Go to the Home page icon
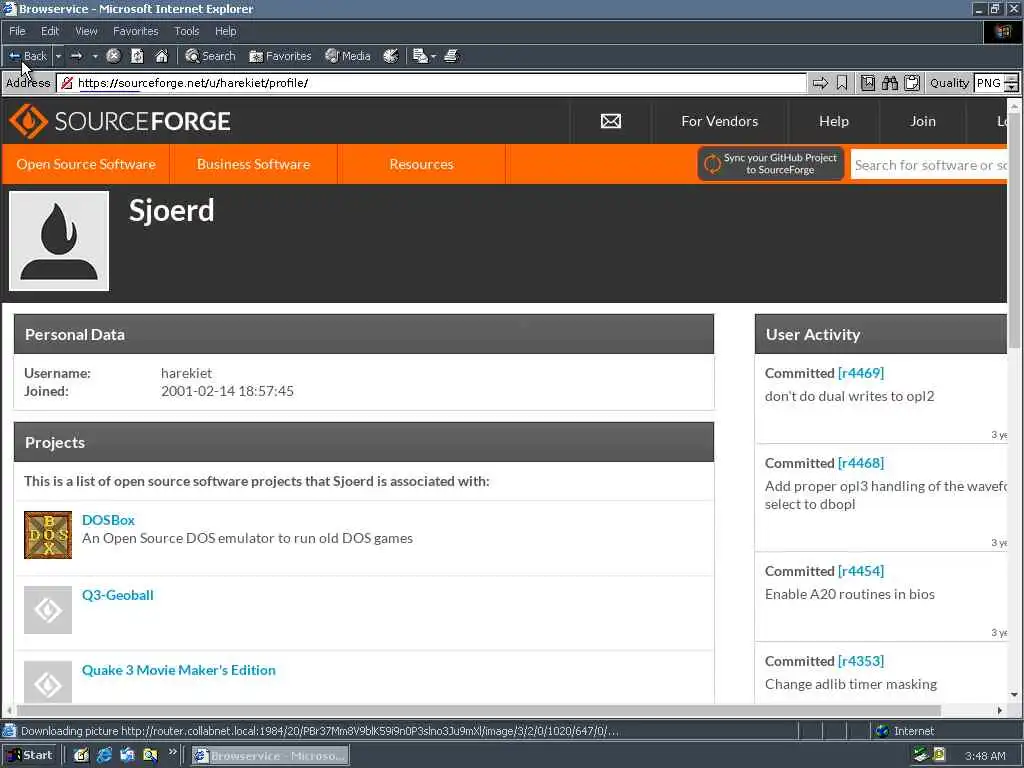This screenshot has height=768, width=1024. pyautogui.click(x=161, y=56)
